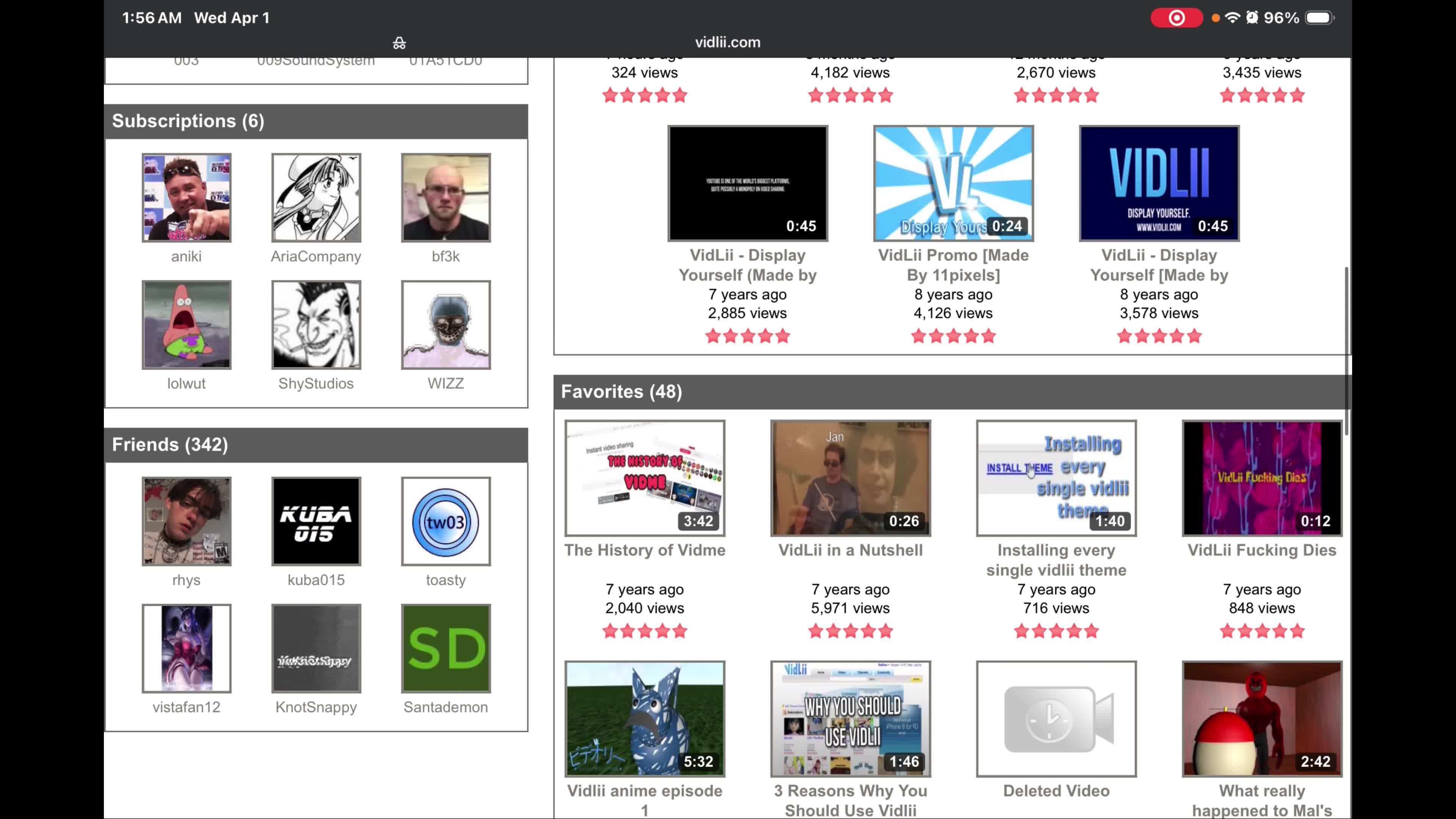Play the VidLii in a Nutshell thumbnail
1456x819 pixels.
coord(850,478)
